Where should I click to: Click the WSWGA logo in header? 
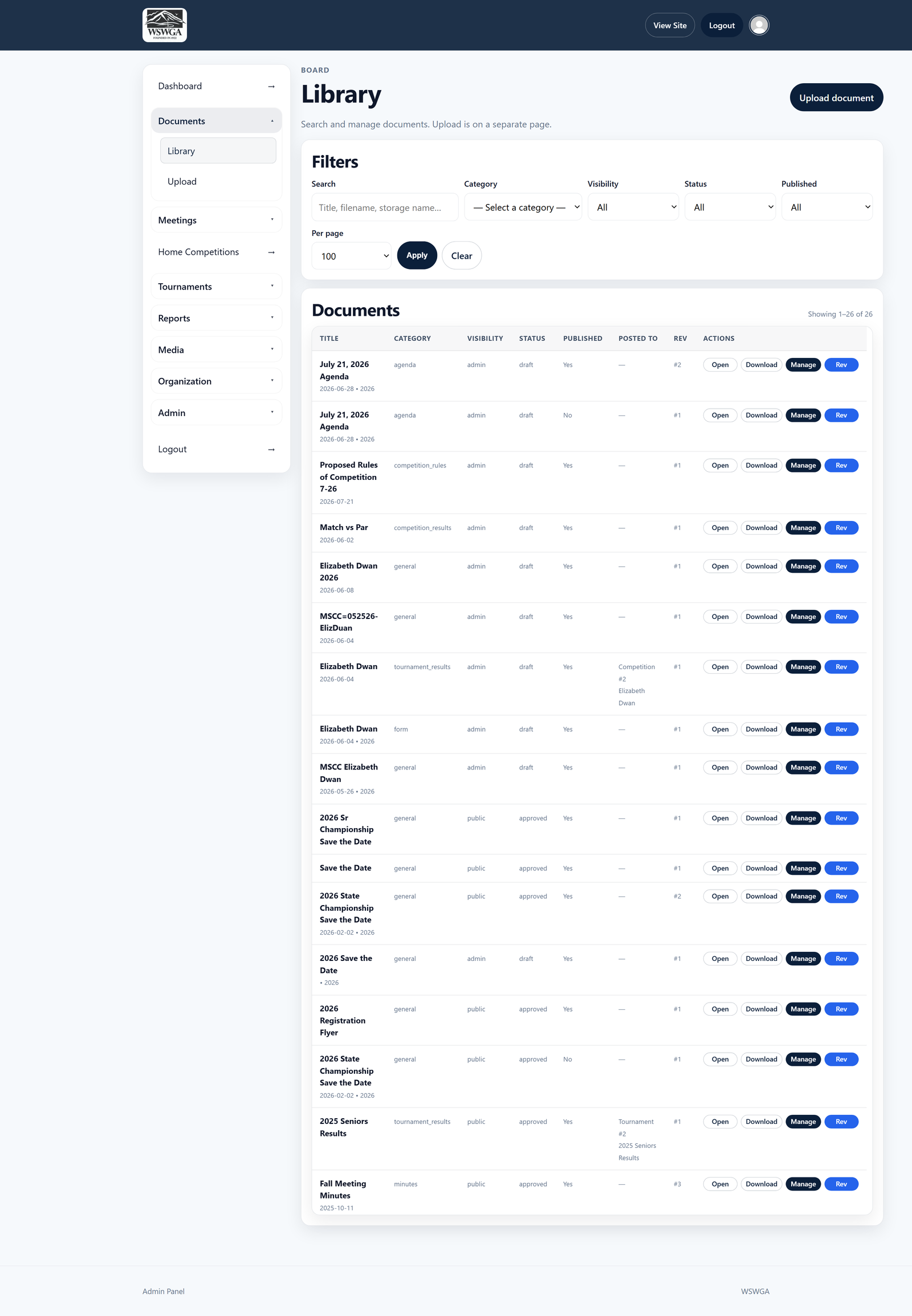(x=165, y=25)
